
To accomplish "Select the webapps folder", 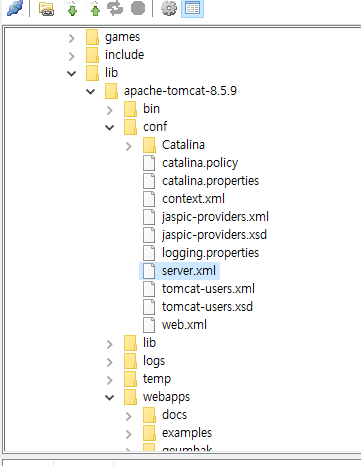I will pyautogui.click(x=166, y=397).
